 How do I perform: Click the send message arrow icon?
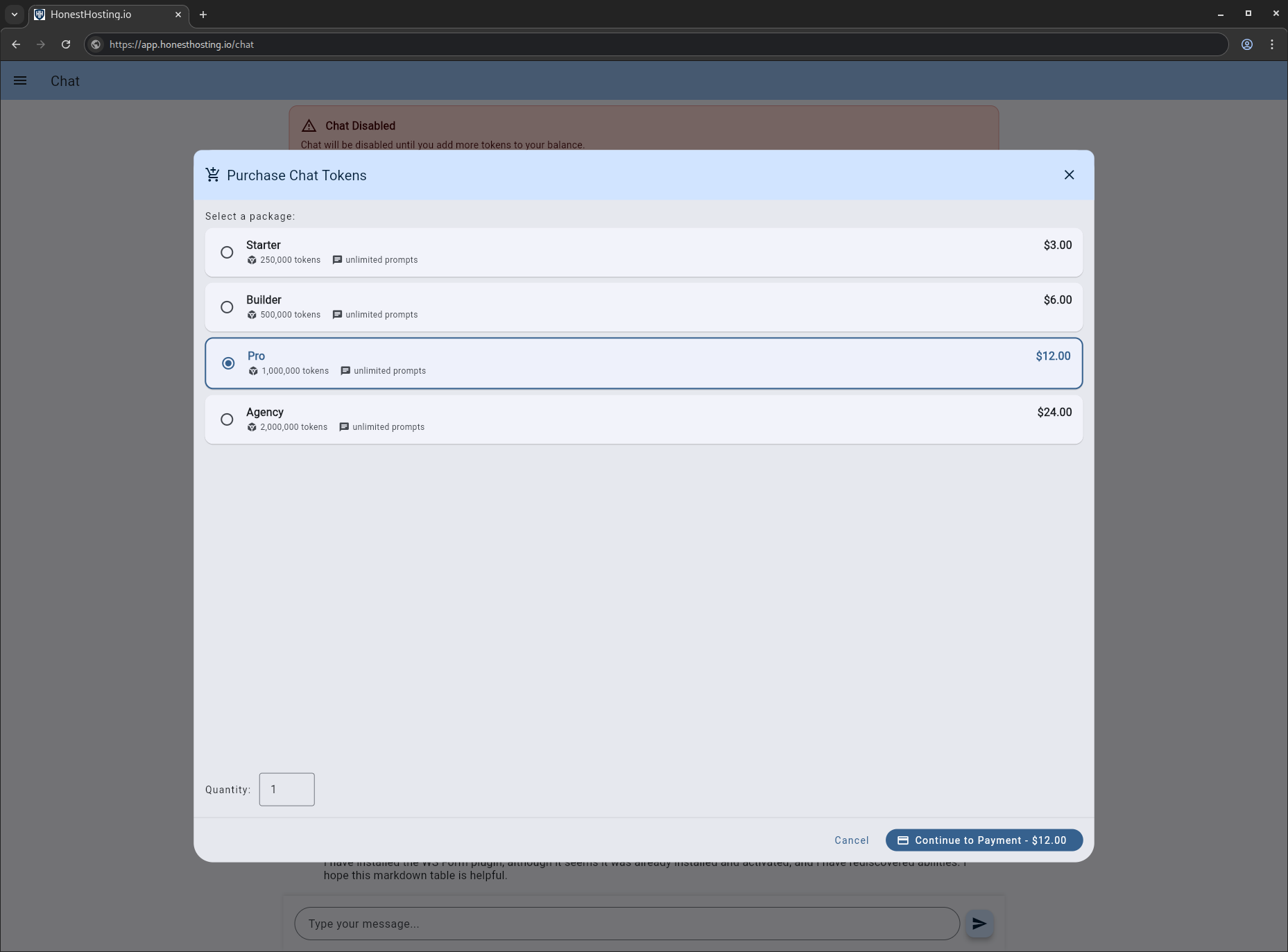(979, 924)
